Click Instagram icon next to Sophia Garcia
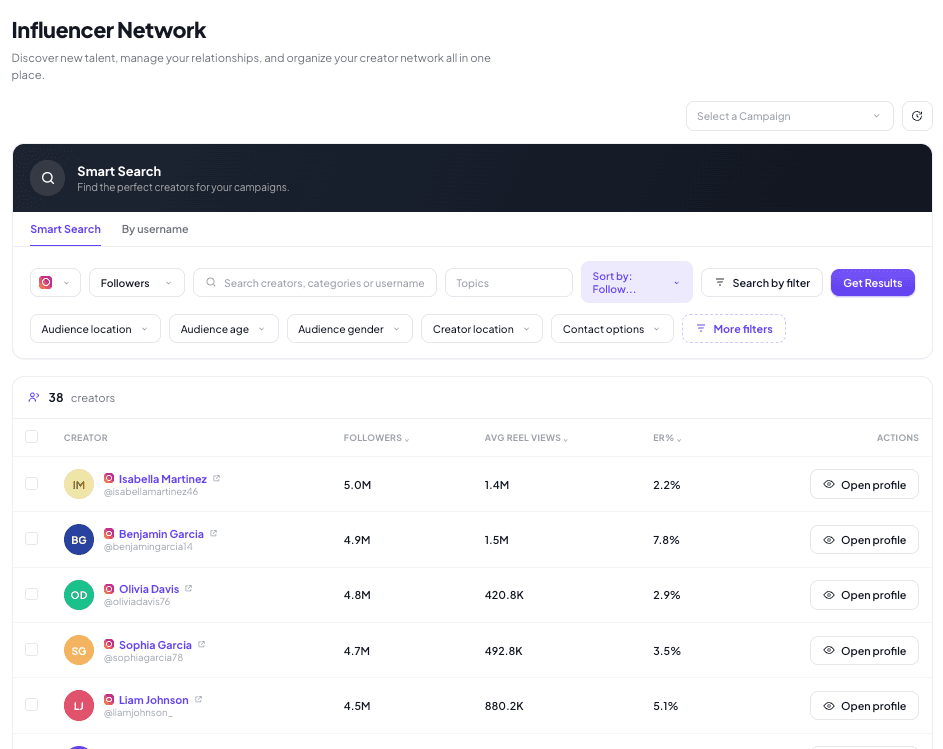The width and height of the screenshot is (943, 749). coord(109,644)
